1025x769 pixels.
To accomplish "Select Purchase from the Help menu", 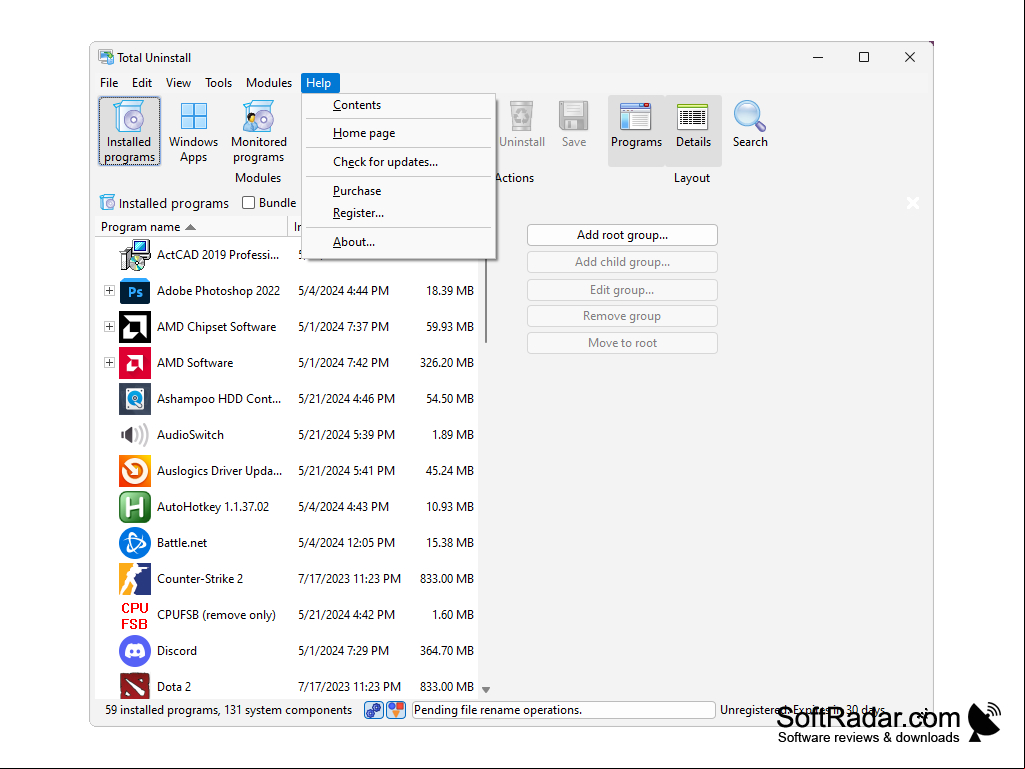I will (398, 191).
